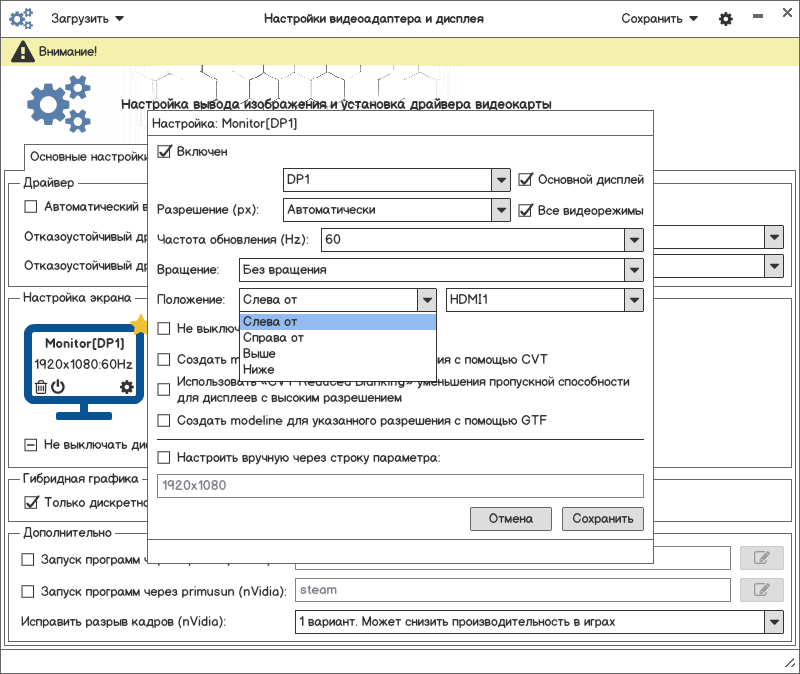This screenshot has width=800, height=674.
Task: Open the HDMI1 display dropdown
Action: pyautogui.click(x=634, y=300)
